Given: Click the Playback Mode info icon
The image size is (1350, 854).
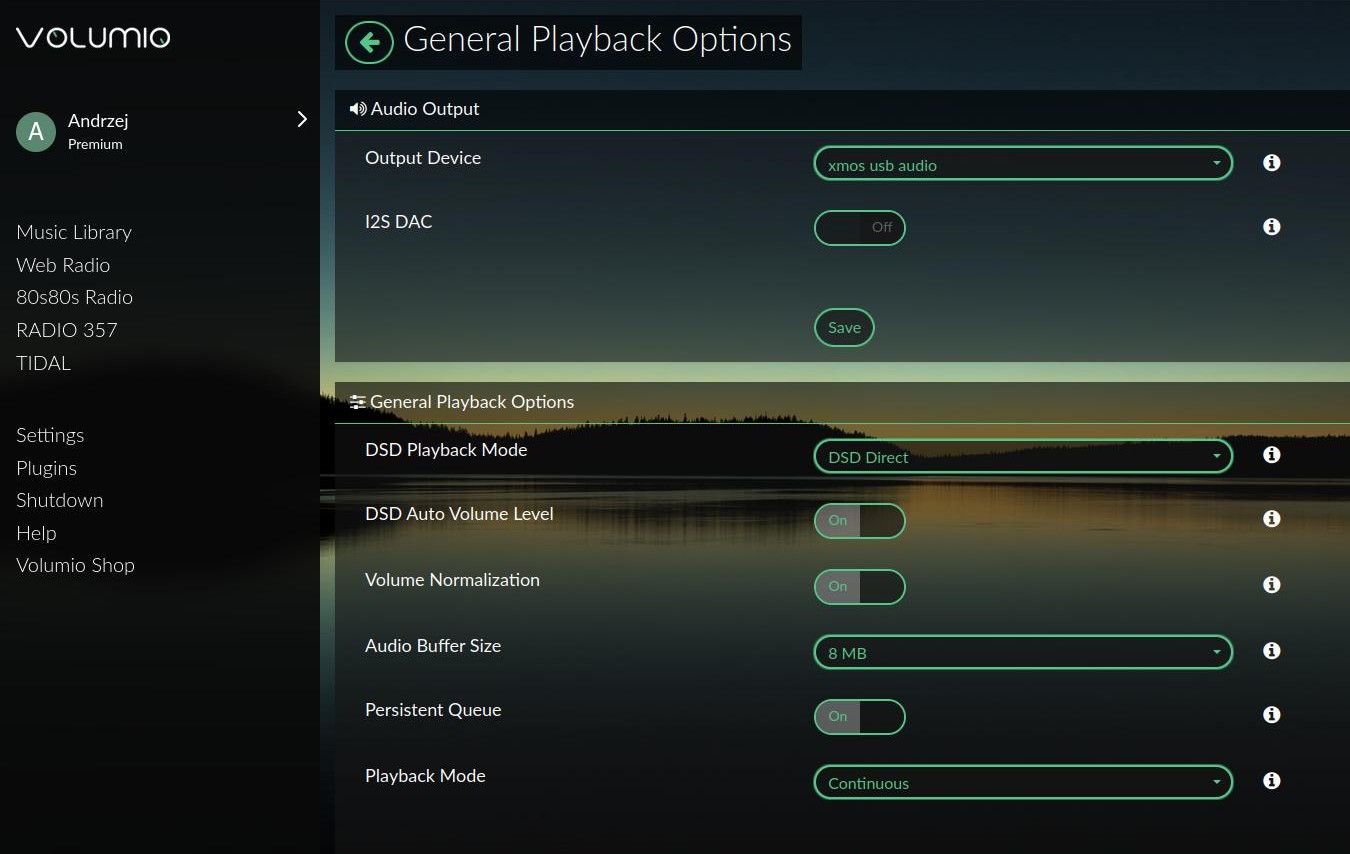Looking at the screenshot, I should tap(1272, 781).
